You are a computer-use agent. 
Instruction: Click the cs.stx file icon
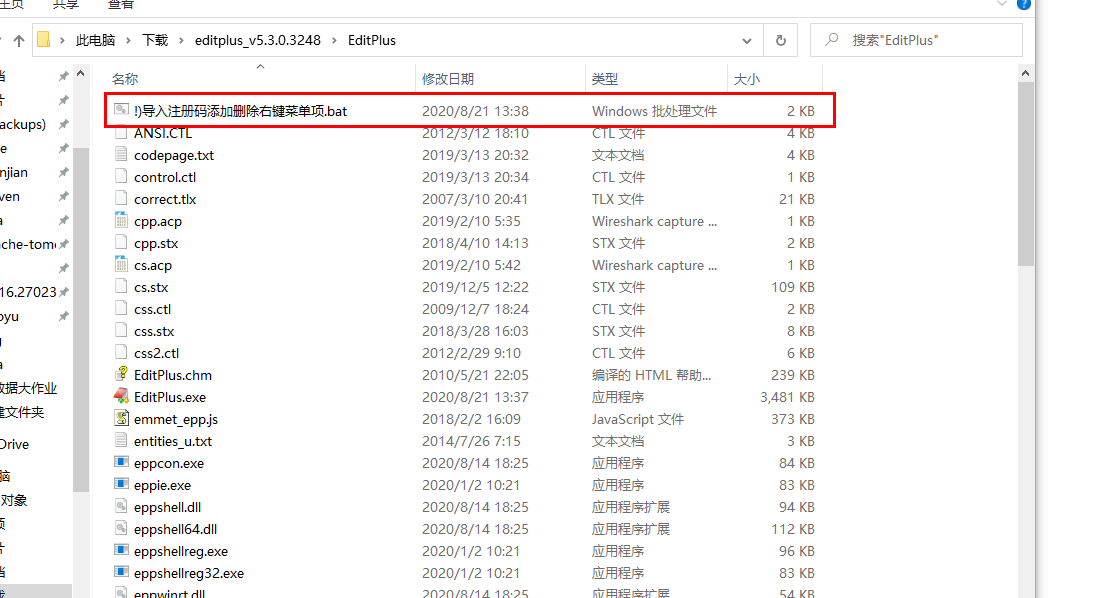[121, 286]
